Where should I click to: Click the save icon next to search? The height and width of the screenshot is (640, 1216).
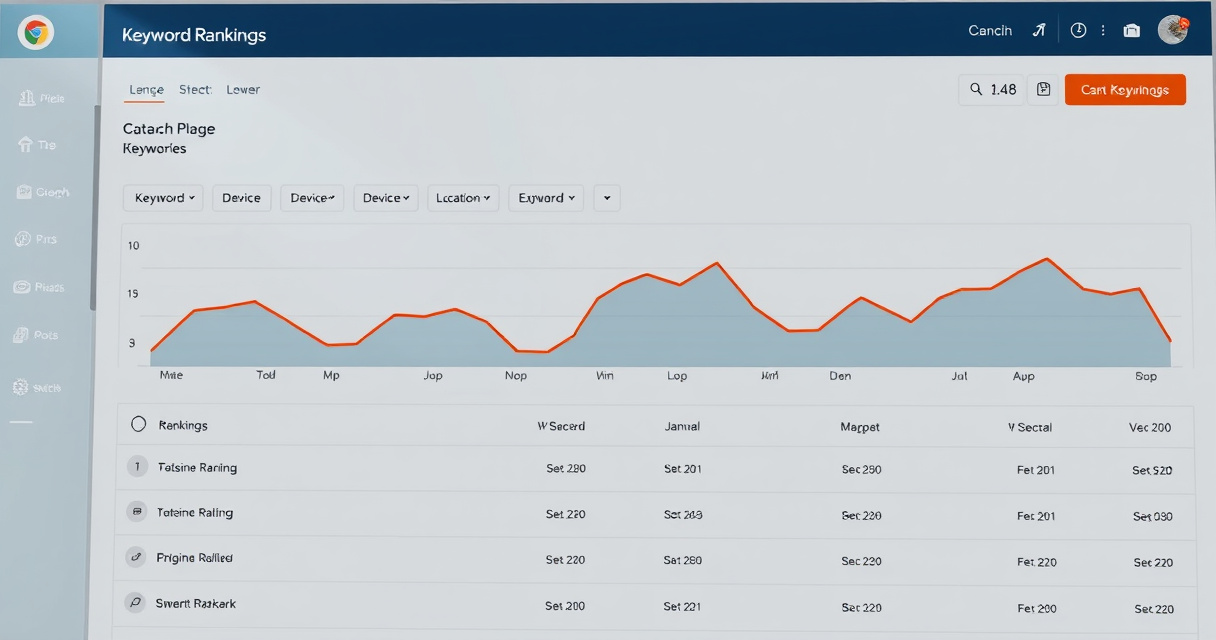[1043, 89]
